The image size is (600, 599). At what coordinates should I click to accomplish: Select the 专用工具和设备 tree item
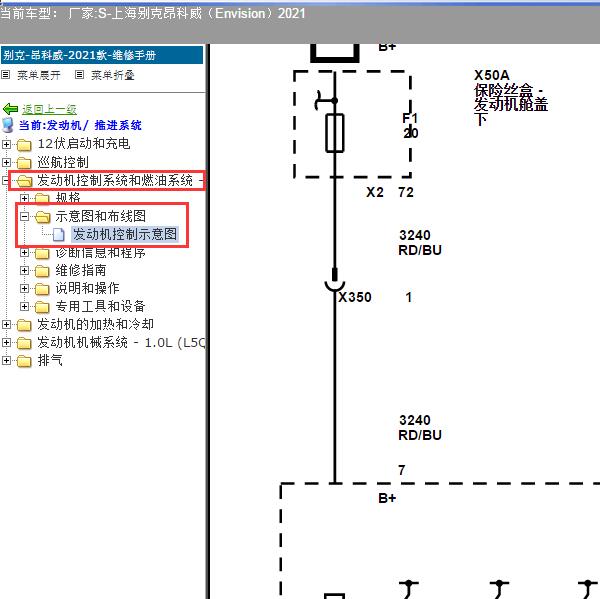click(x=101, y=306)
